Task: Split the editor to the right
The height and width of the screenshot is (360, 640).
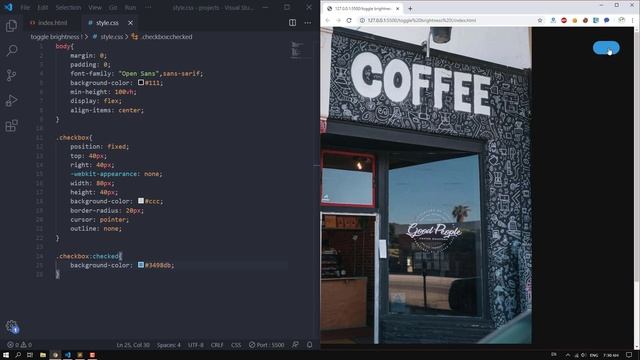Action: coord(292,23)
